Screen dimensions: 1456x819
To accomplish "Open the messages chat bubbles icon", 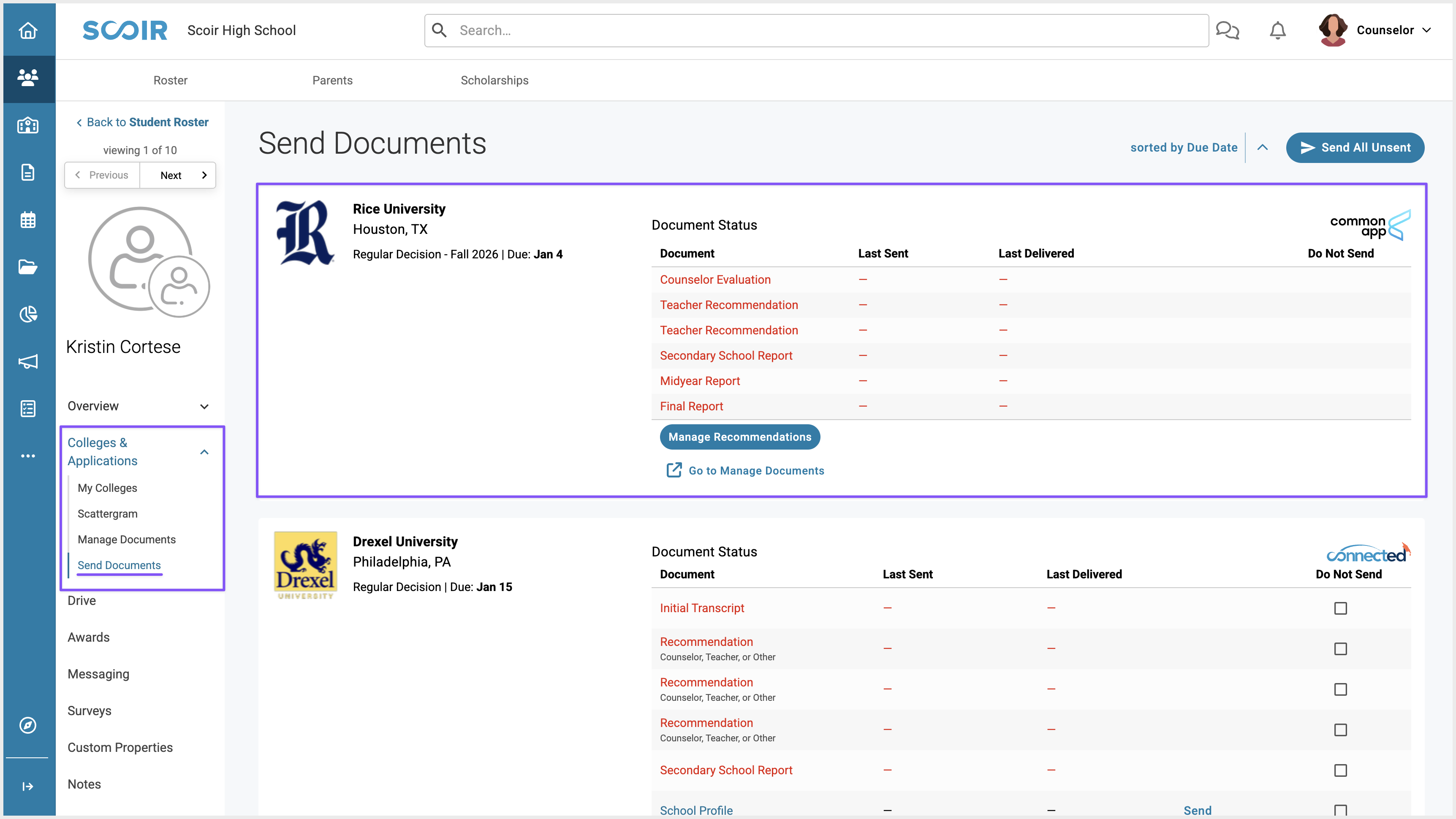I will click(x=1227, y=30).
